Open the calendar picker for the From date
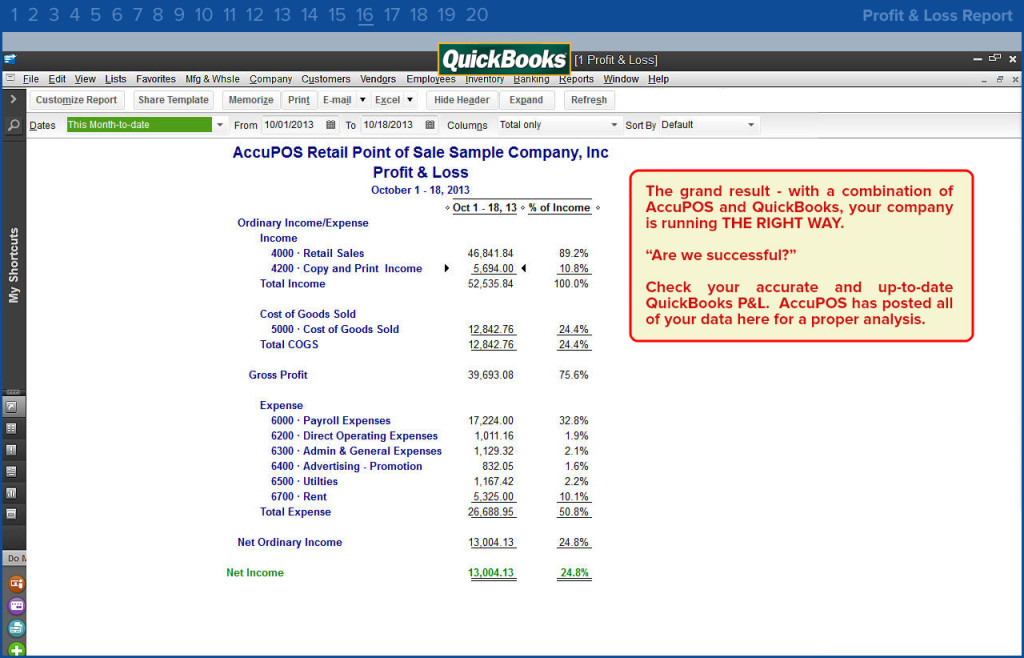The height and width of the screenshot is (658, 1024). [x=331, y=125]
